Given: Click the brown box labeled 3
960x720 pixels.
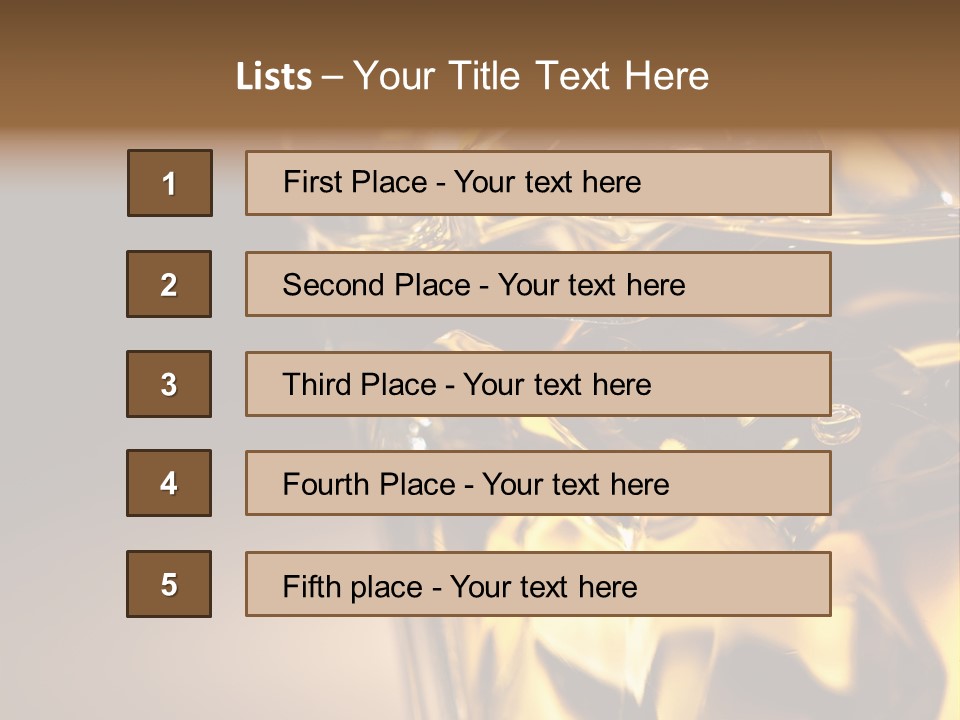Looking at the screenshot, I should (169, 384).
